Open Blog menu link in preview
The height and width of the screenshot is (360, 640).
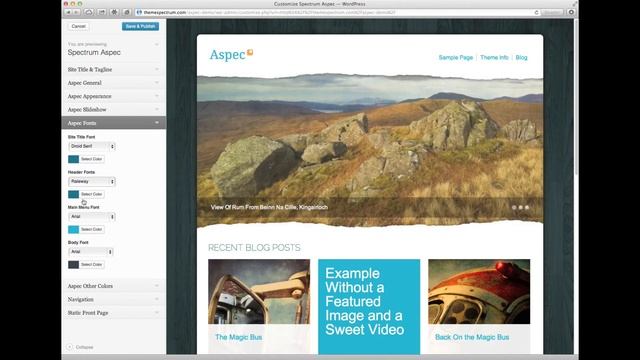point(521,58)
